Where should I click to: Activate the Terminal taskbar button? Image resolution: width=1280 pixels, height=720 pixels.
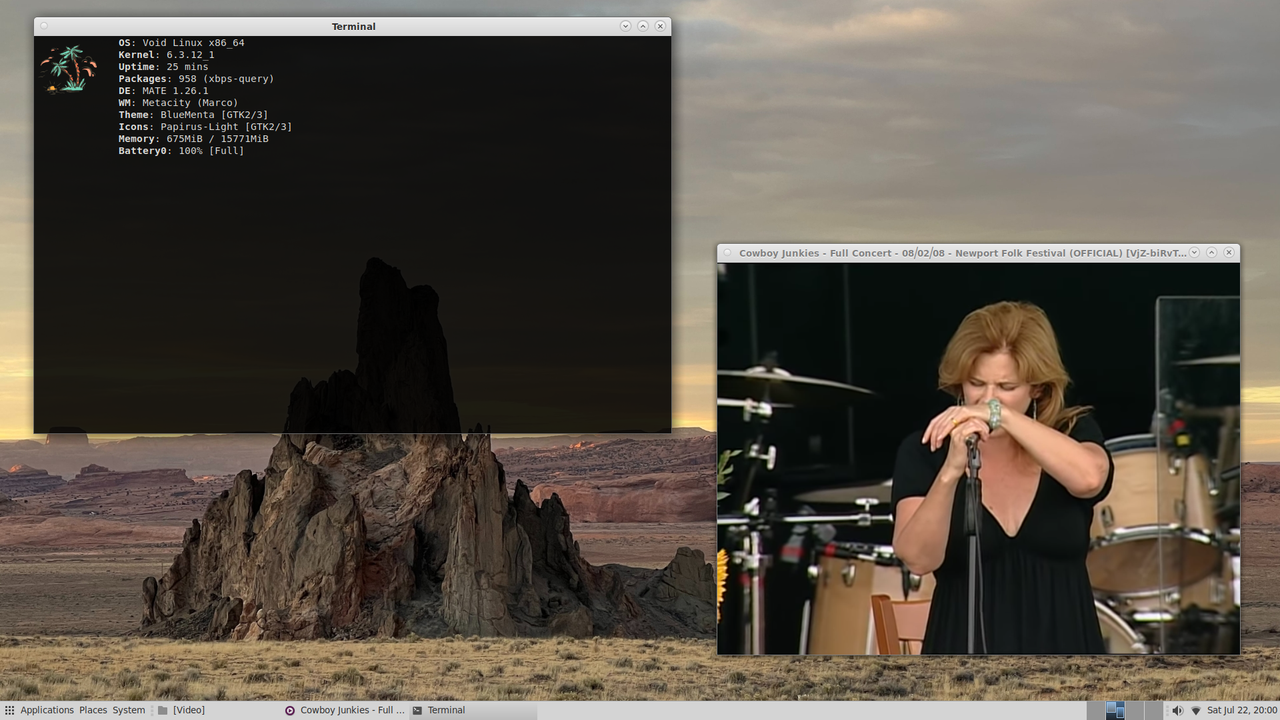(x=472, y=710)
